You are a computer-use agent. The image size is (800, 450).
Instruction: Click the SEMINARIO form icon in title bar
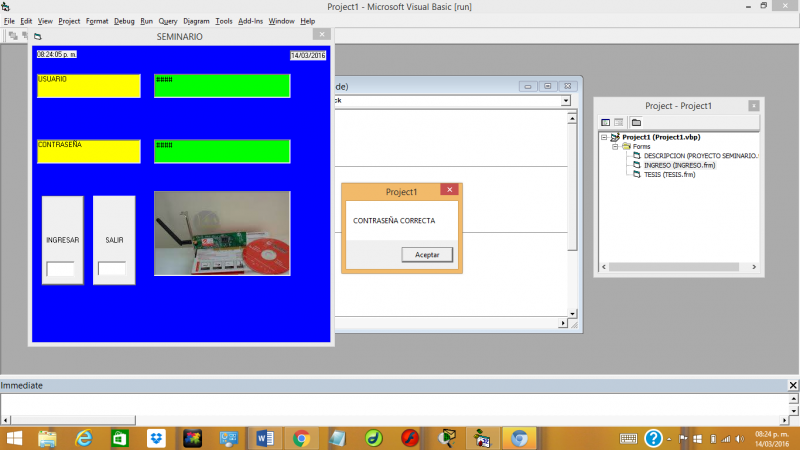[37, 36]
